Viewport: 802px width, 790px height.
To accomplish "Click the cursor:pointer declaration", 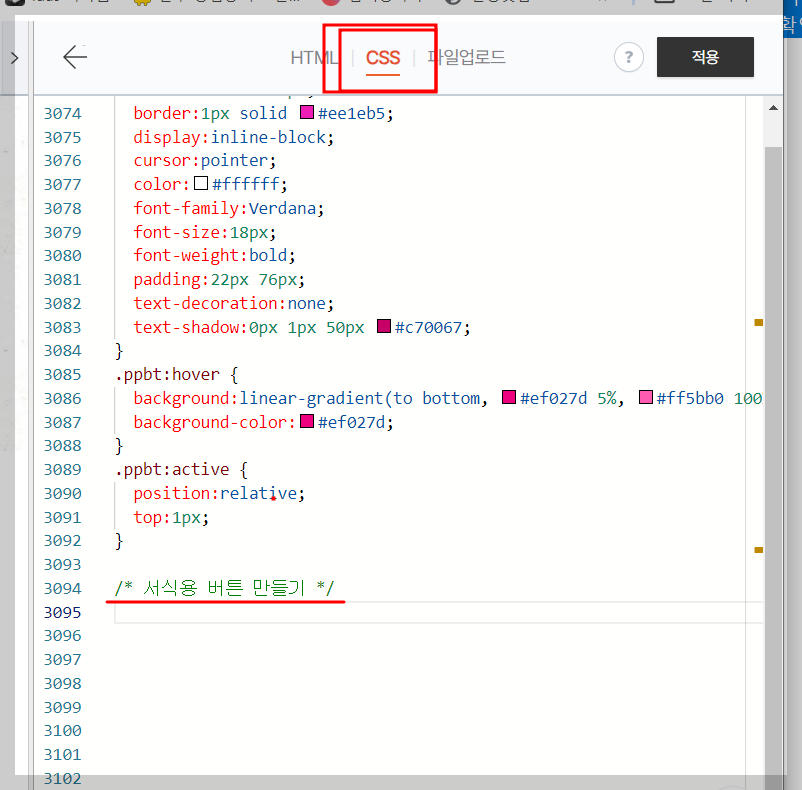I will click(x=205, y=161).
